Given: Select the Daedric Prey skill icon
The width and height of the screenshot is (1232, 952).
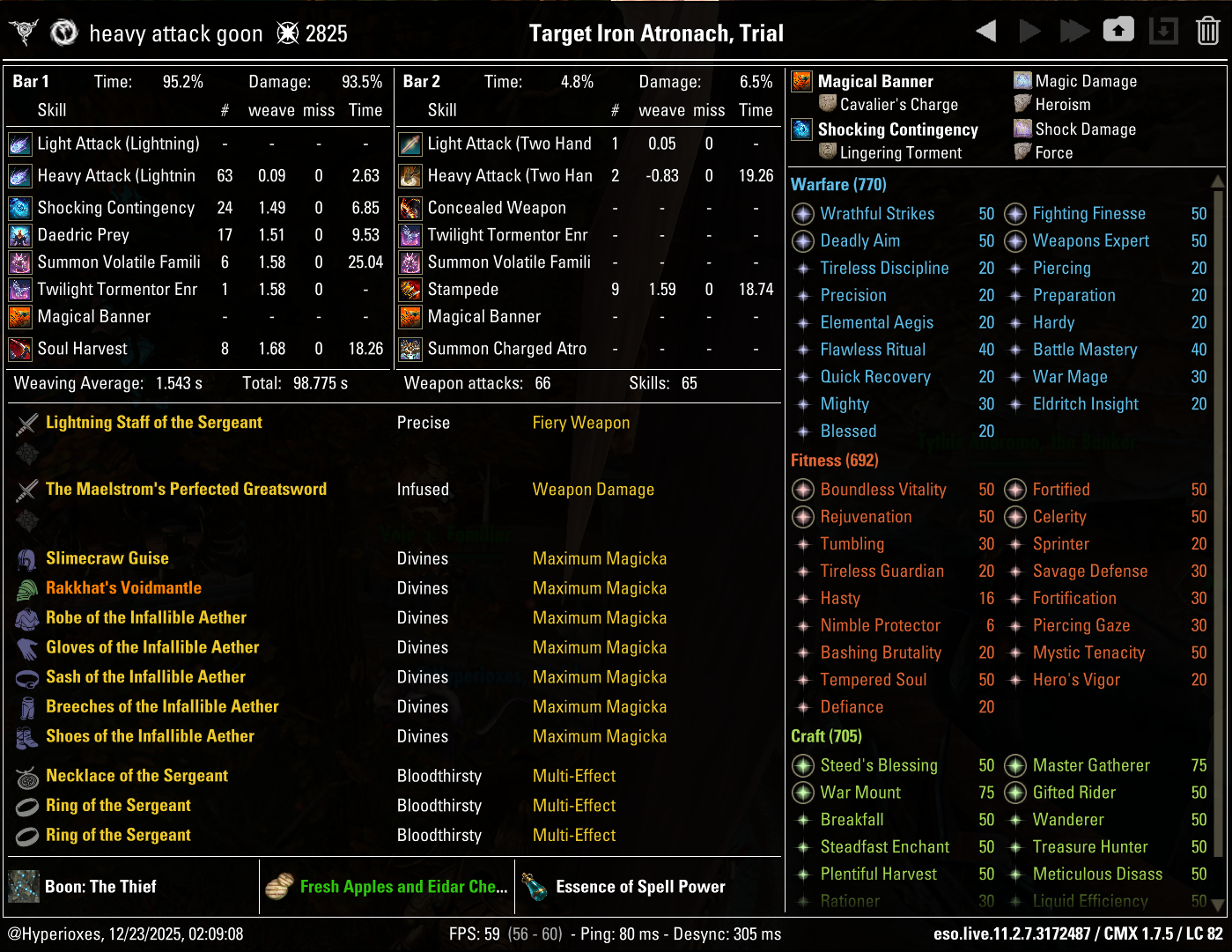Looking at the screenshot, I should click(19, 235).
